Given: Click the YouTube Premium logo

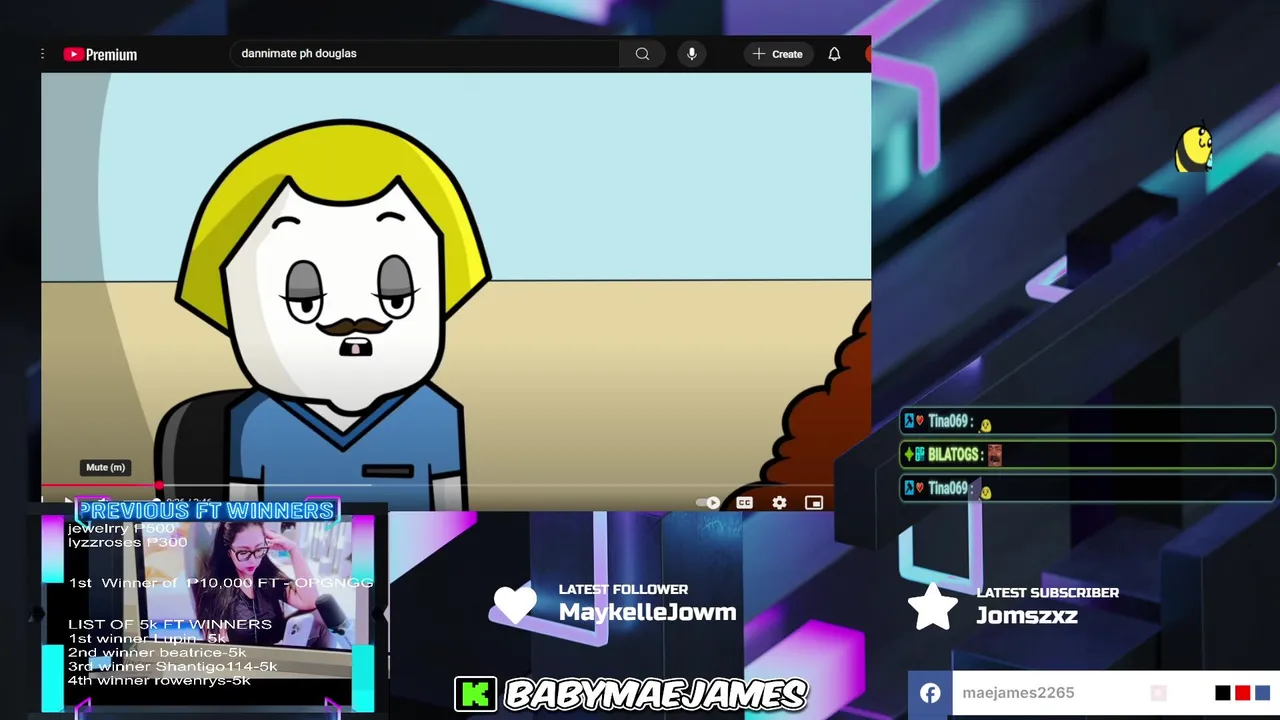Looking at the screenshot, I should [x=100, y=54].
